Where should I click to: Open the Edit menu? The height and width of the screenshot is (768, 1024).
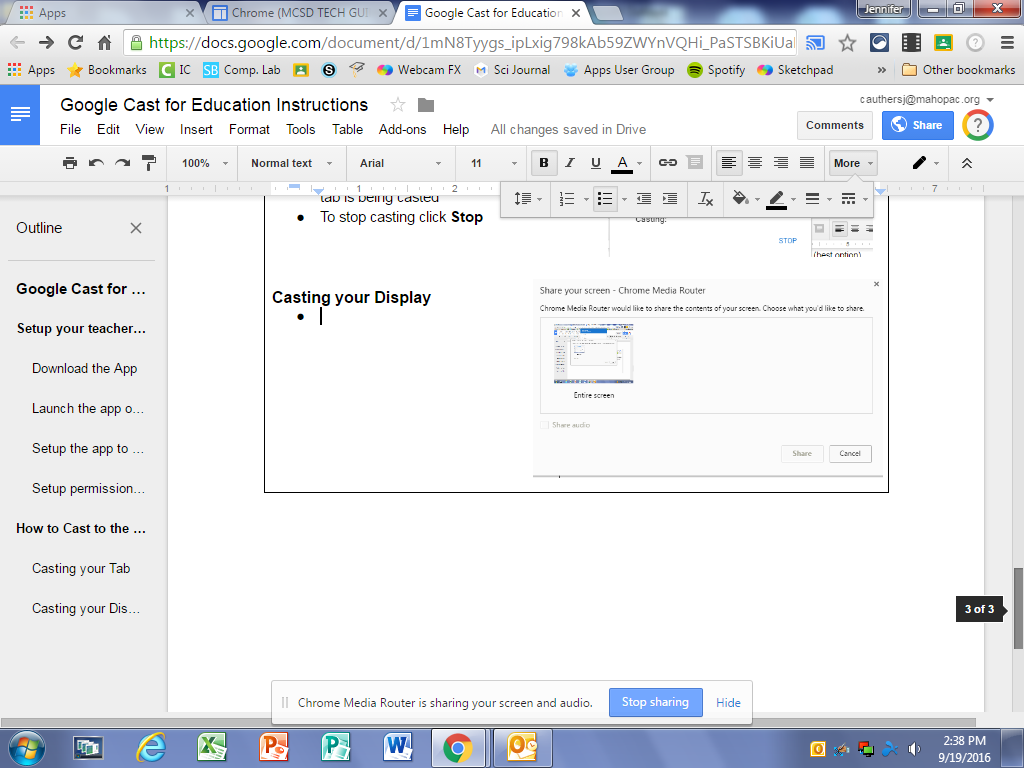pyautogui.click(x=108, y=129)
